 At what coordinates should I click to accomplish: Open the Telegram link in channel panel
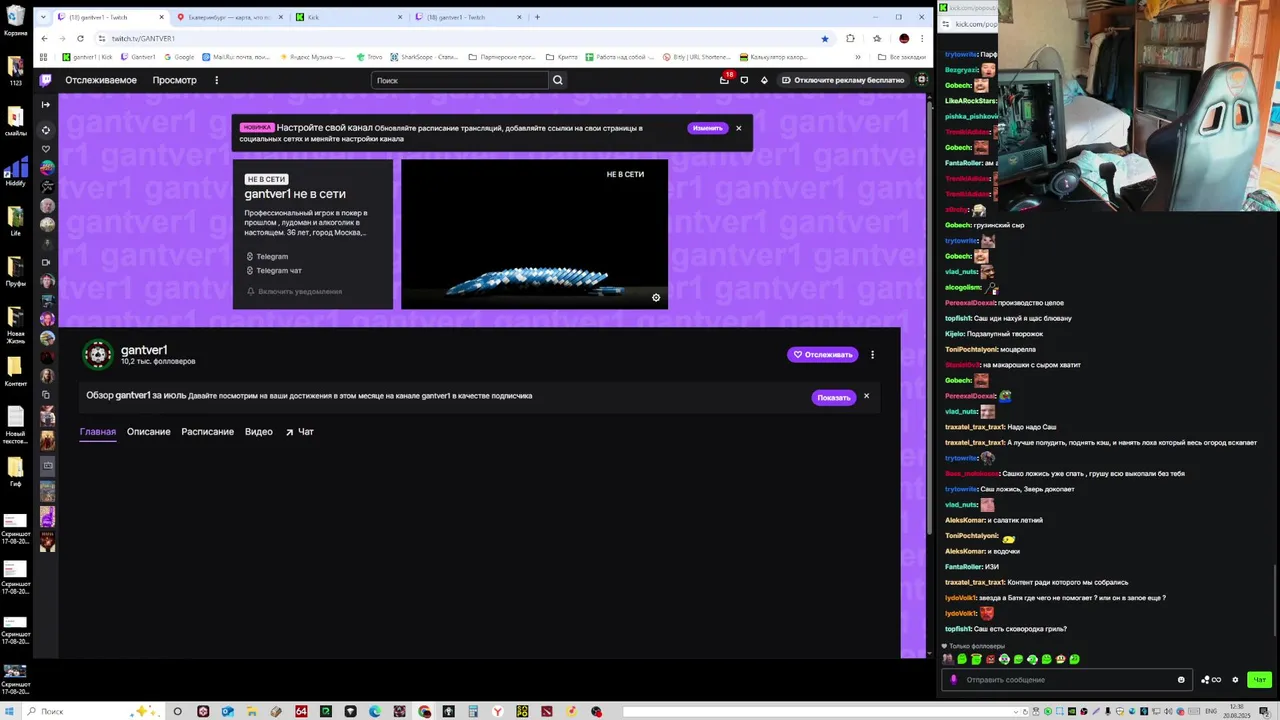click(x=271, y=256)
